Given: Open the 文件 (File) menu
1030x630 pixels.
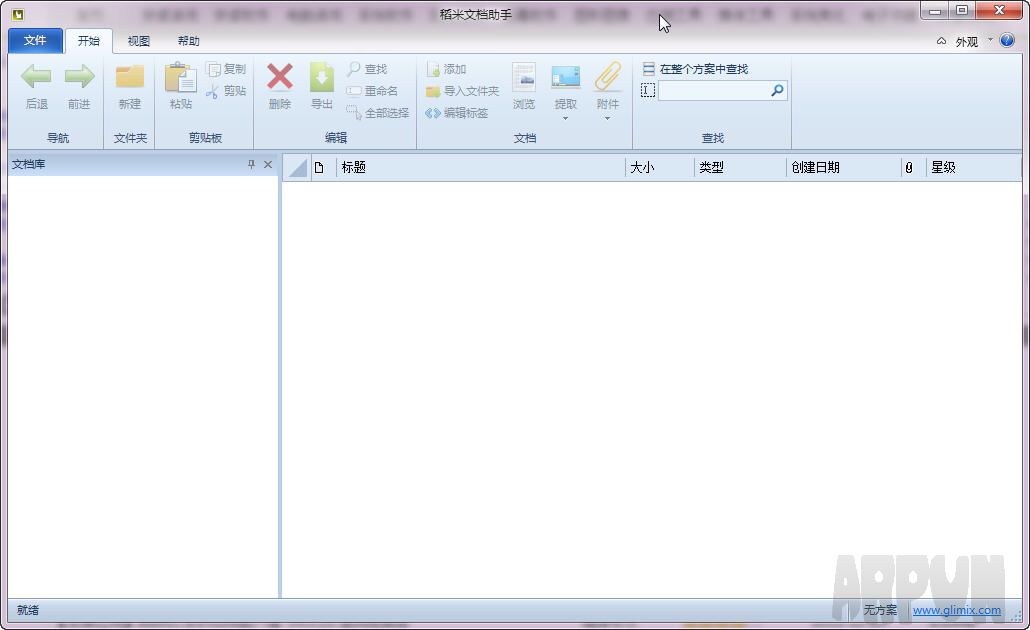Looking at the screenshot, I should pyautogui.click(x=35, y=41).
